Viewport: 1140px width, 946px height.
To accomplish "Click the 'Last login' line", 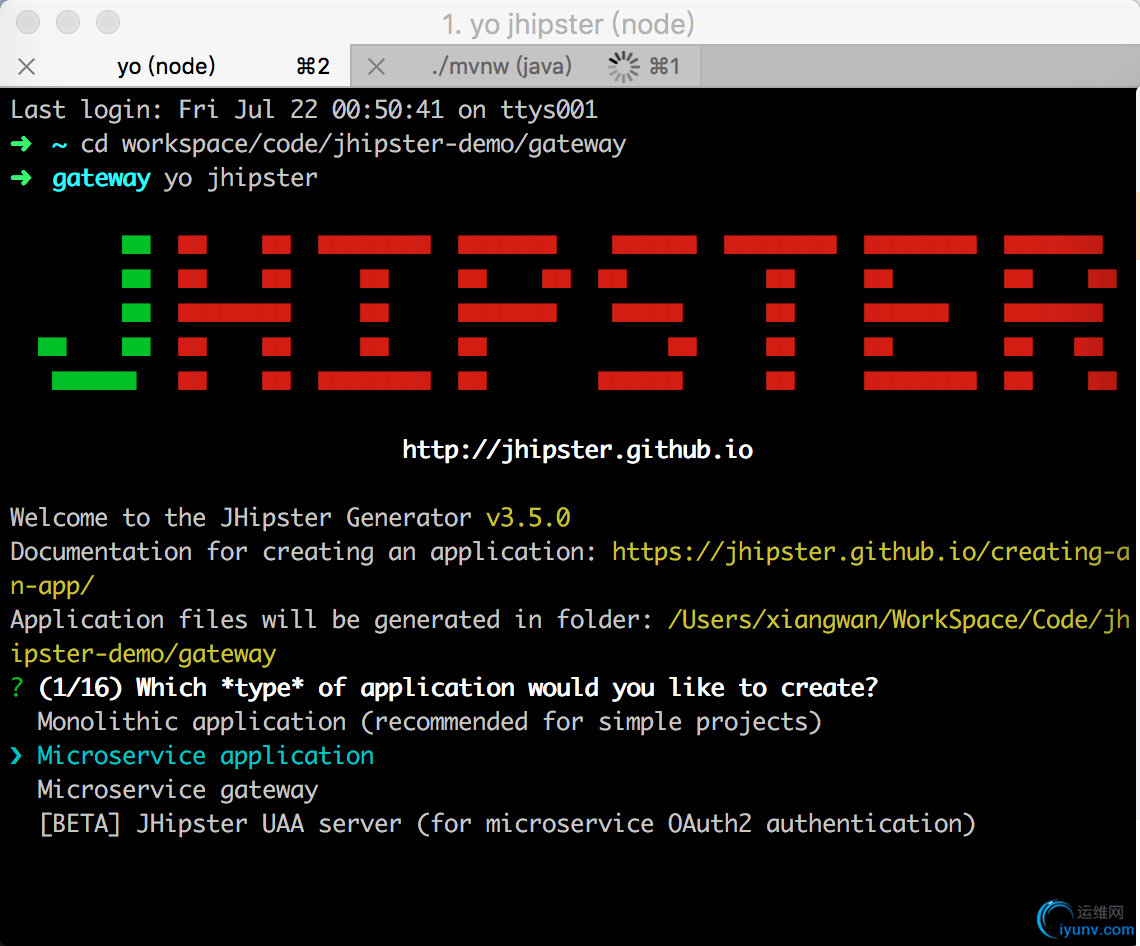I will (x=304, y=110).
